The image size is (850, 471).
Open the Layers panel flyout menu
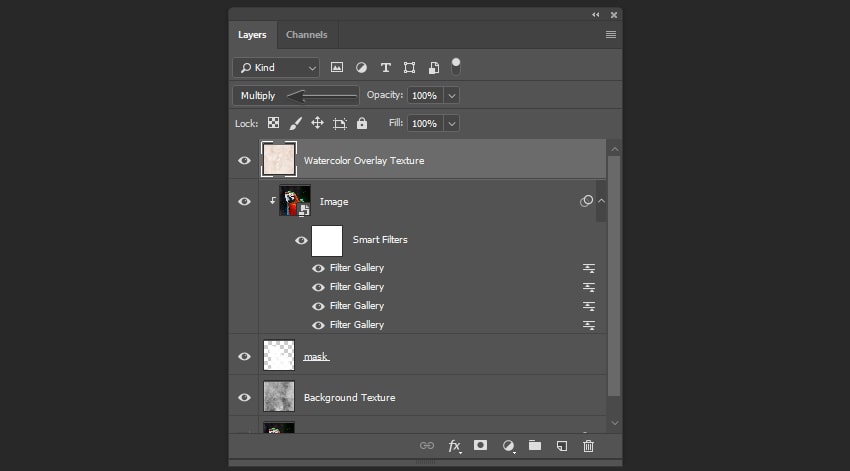[610, 35]
